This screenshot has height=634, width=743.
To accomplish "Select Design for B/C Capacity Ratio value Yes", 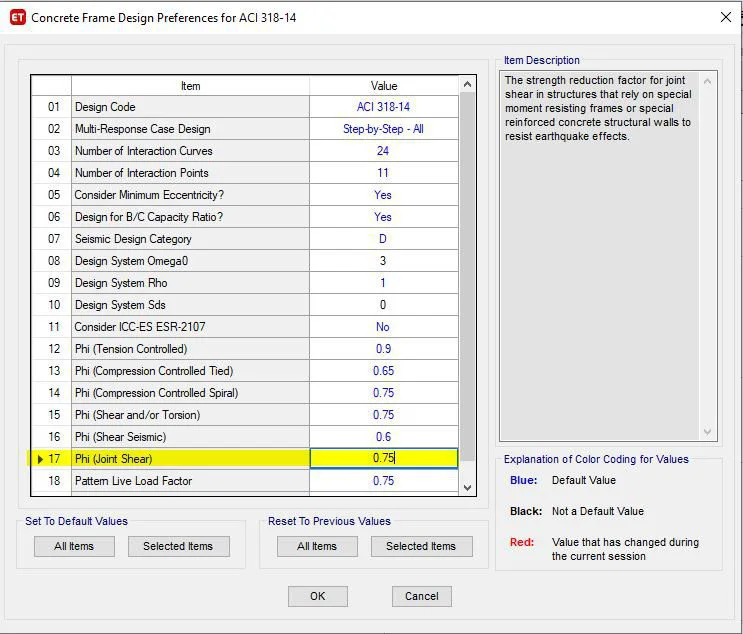I will click(x=384, y=217).
